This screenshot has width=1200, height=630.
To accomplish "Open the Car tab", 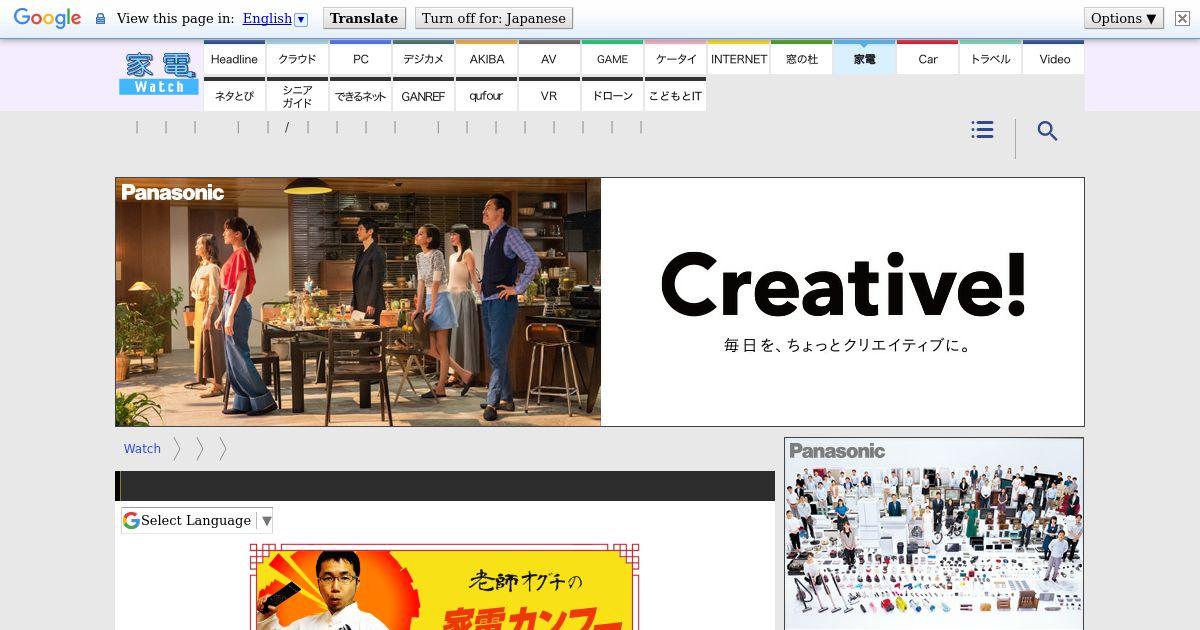I will pyautogui.click(x=927, y=58).
